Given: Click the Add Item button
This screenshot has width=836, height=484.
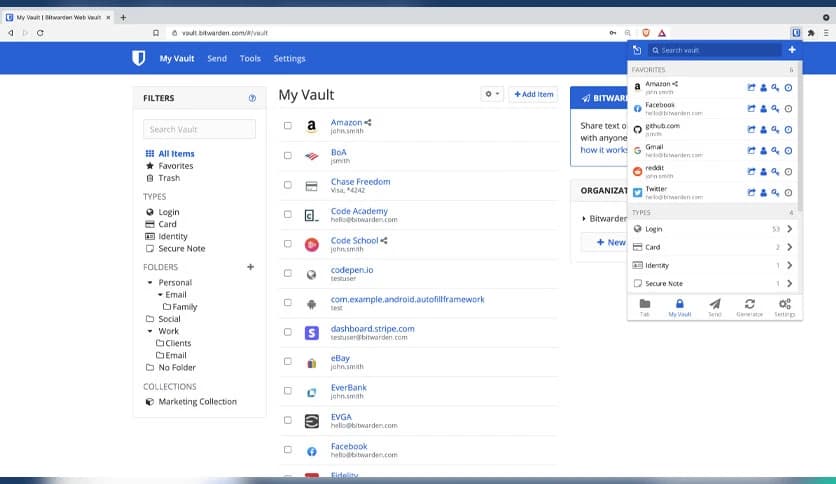Looking at the screenshot, I should pyautogui.click(x=533, y=94).
